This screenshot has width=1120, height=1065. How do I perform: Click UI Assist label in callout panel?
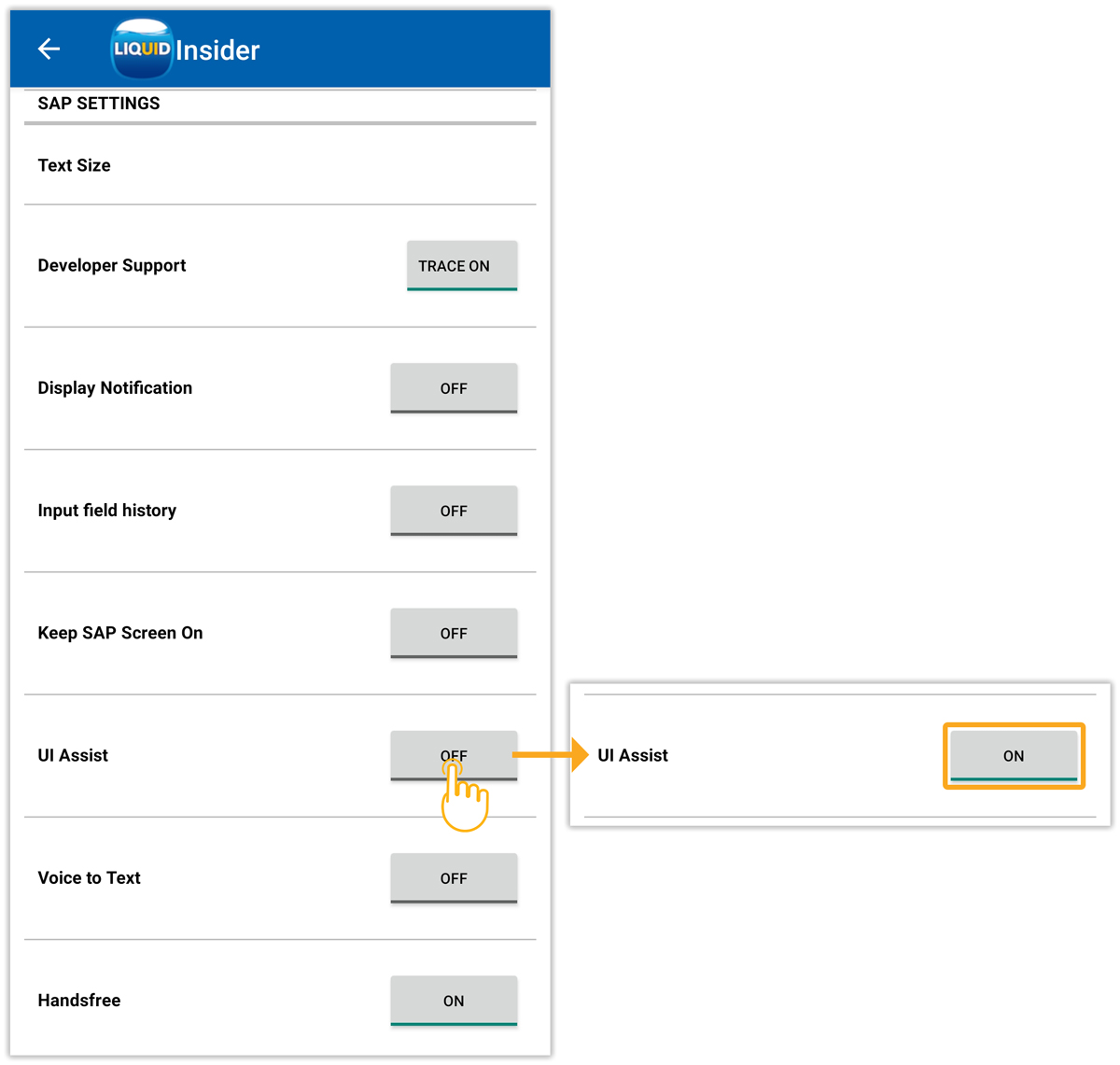tap(633, 756)
